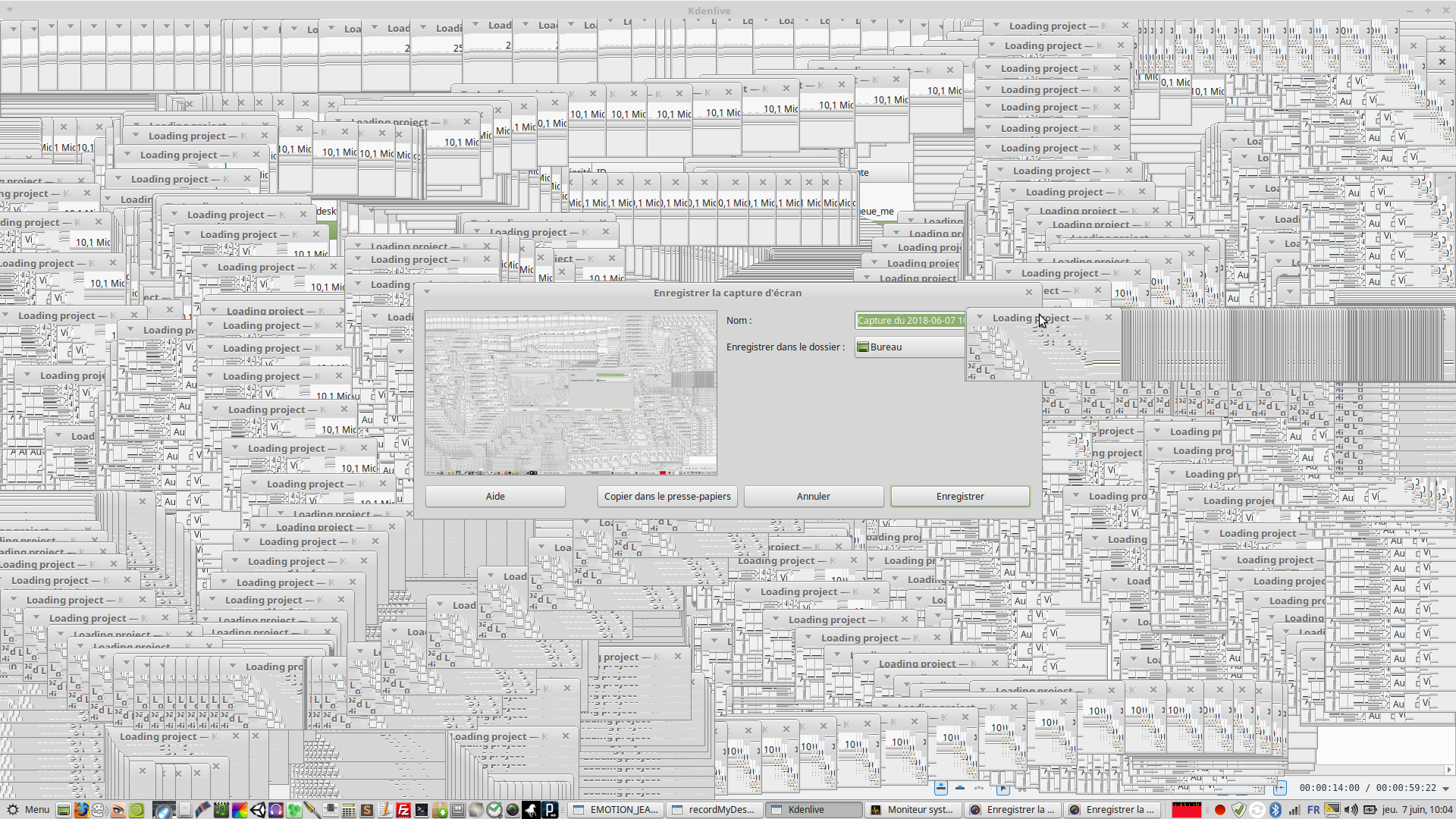
Task: Click Annuler in the screenshot dialog
Action: 813,496
